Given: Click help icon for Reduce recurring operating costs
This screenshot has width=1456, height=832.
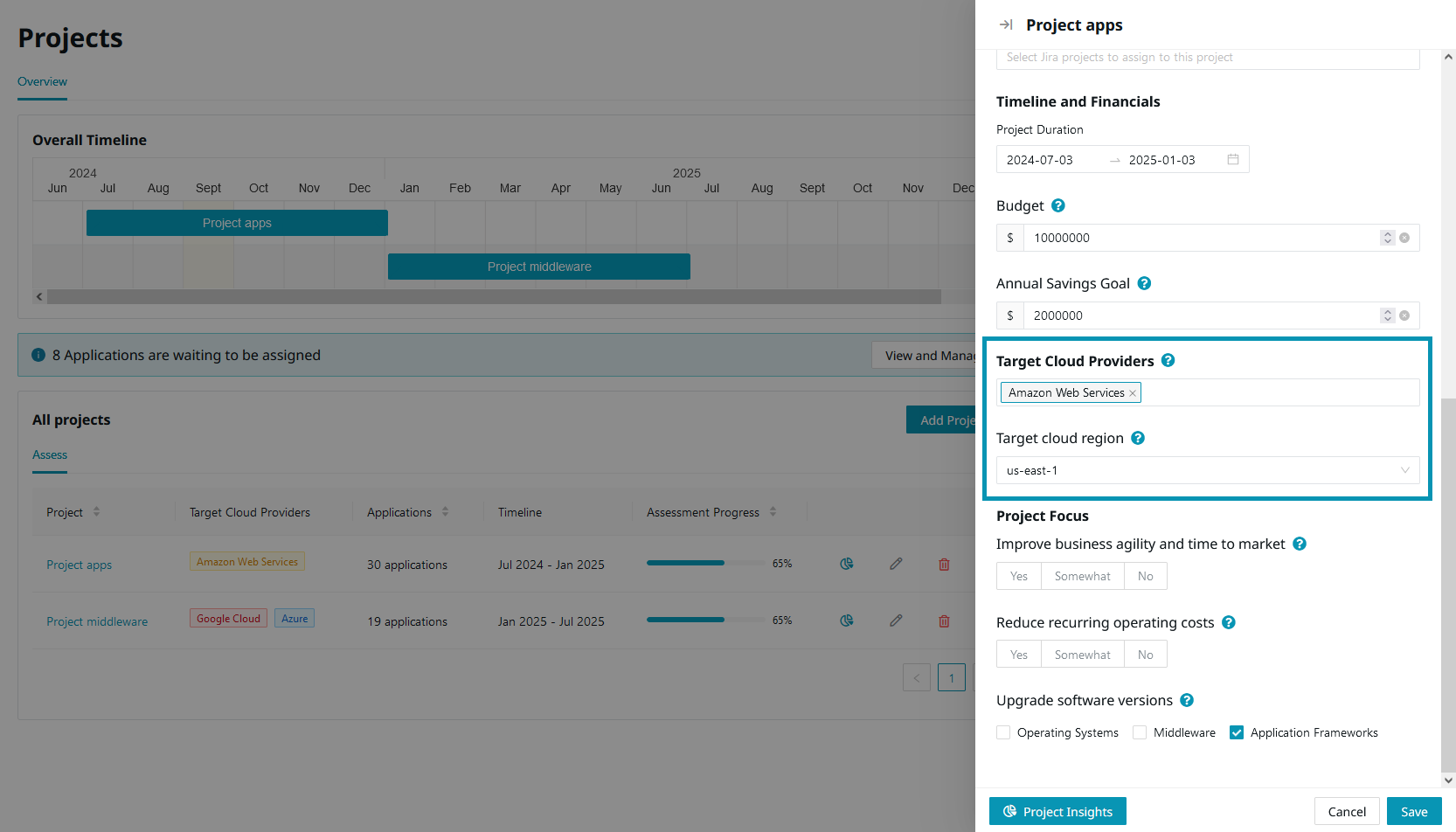Looking at the screenshot, I should tap(1228, 623).
